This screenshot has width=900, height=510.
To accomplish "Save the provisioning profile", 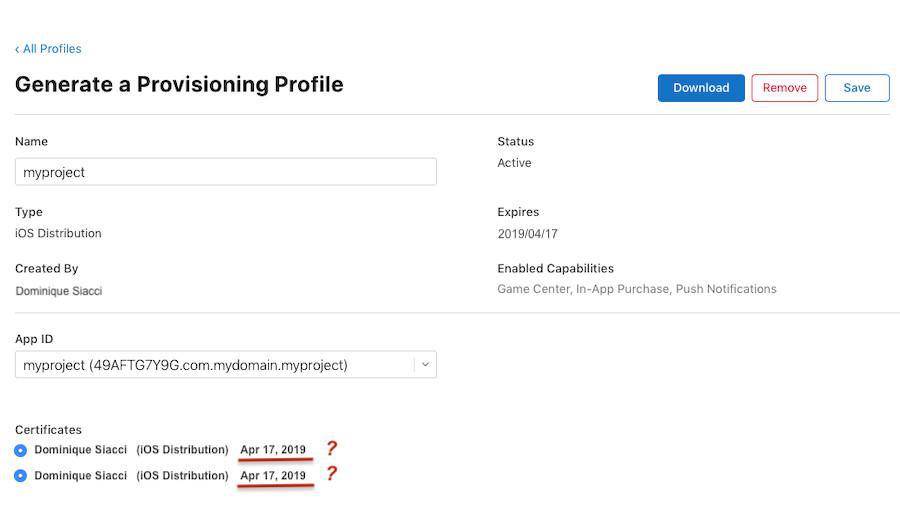I will 857,88.
